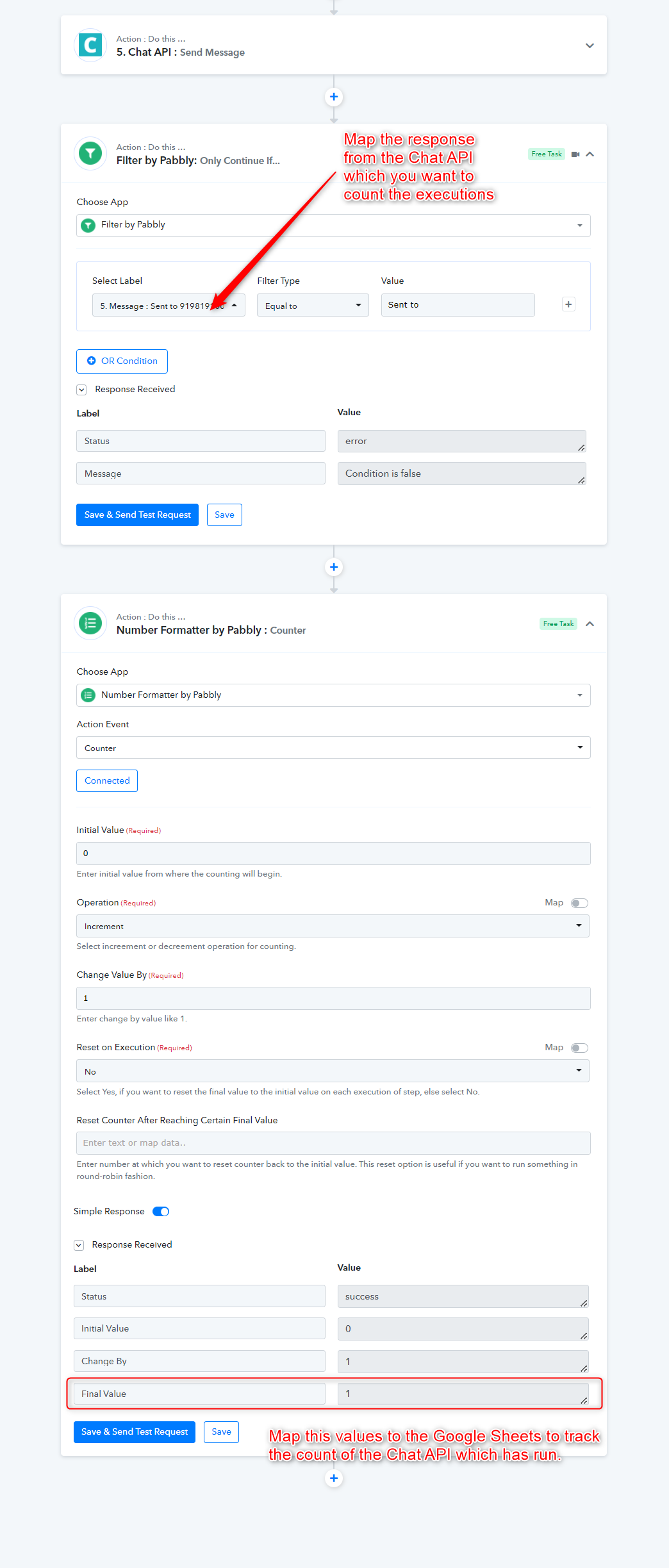Toggle Response Received in Filter step
The width and height of the screenshot is (669, 1568).
(81, 390)
